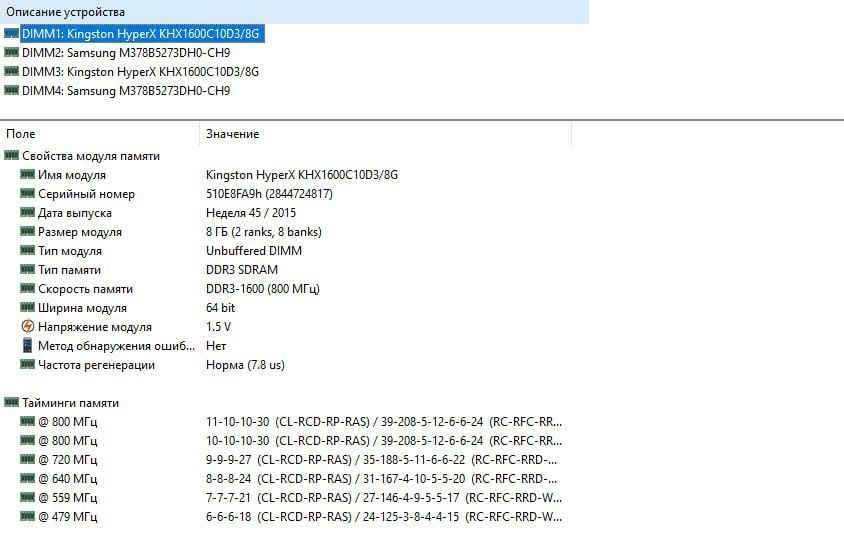This screenshot has height=540, width=844.
Task: Select the 'Имя модуля' field label
Action: (72, 175)
